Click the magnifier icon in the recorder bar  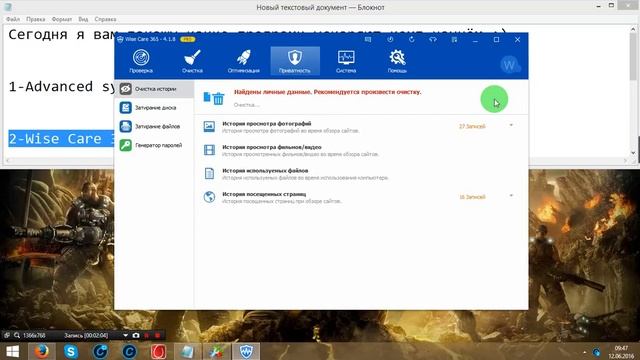[x=17, y=336]
